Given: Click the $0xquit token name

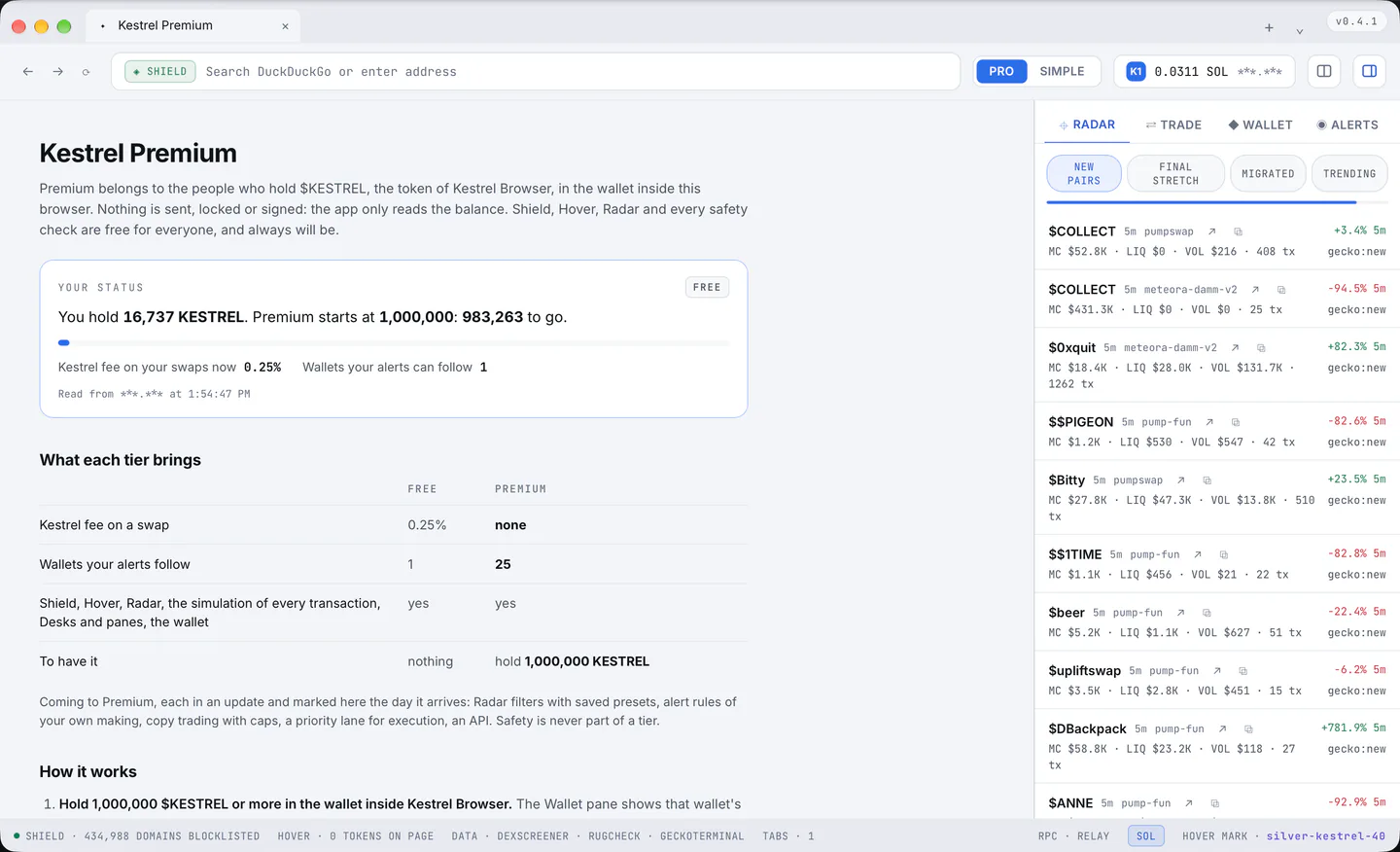Looking at the screenshot, I should (1072, 348).
